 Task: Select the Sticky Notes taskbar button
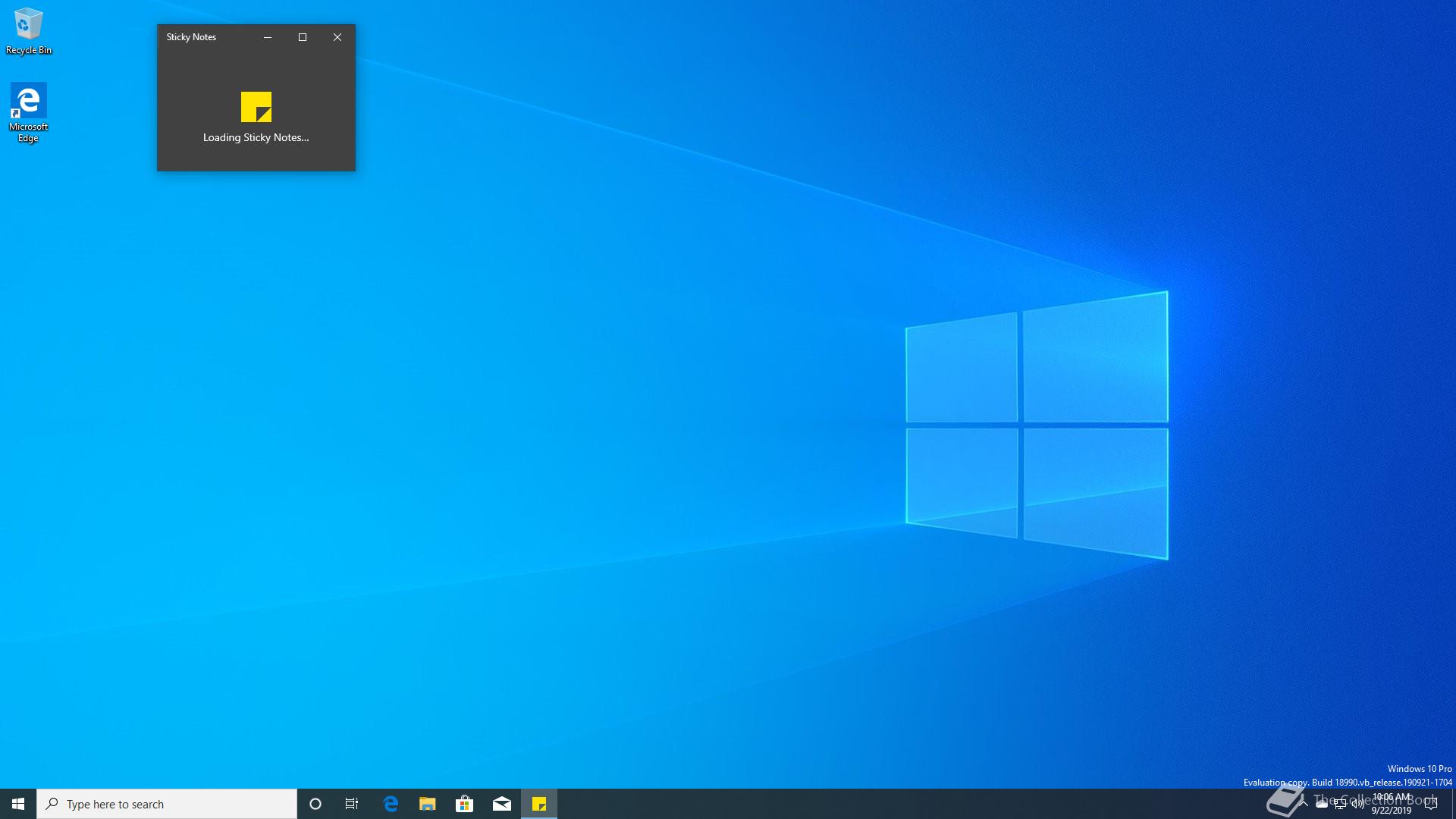coord(539,804)
